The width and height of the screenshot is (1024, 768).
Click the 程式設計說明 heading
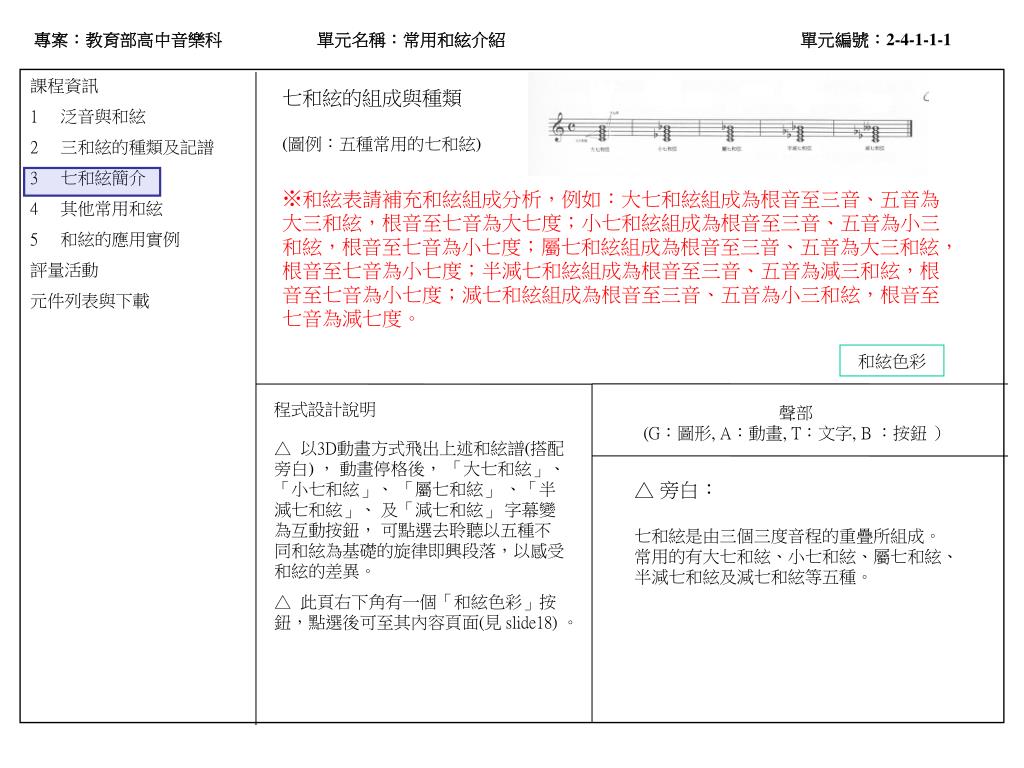pyautogui.click(x=325, y=410)
